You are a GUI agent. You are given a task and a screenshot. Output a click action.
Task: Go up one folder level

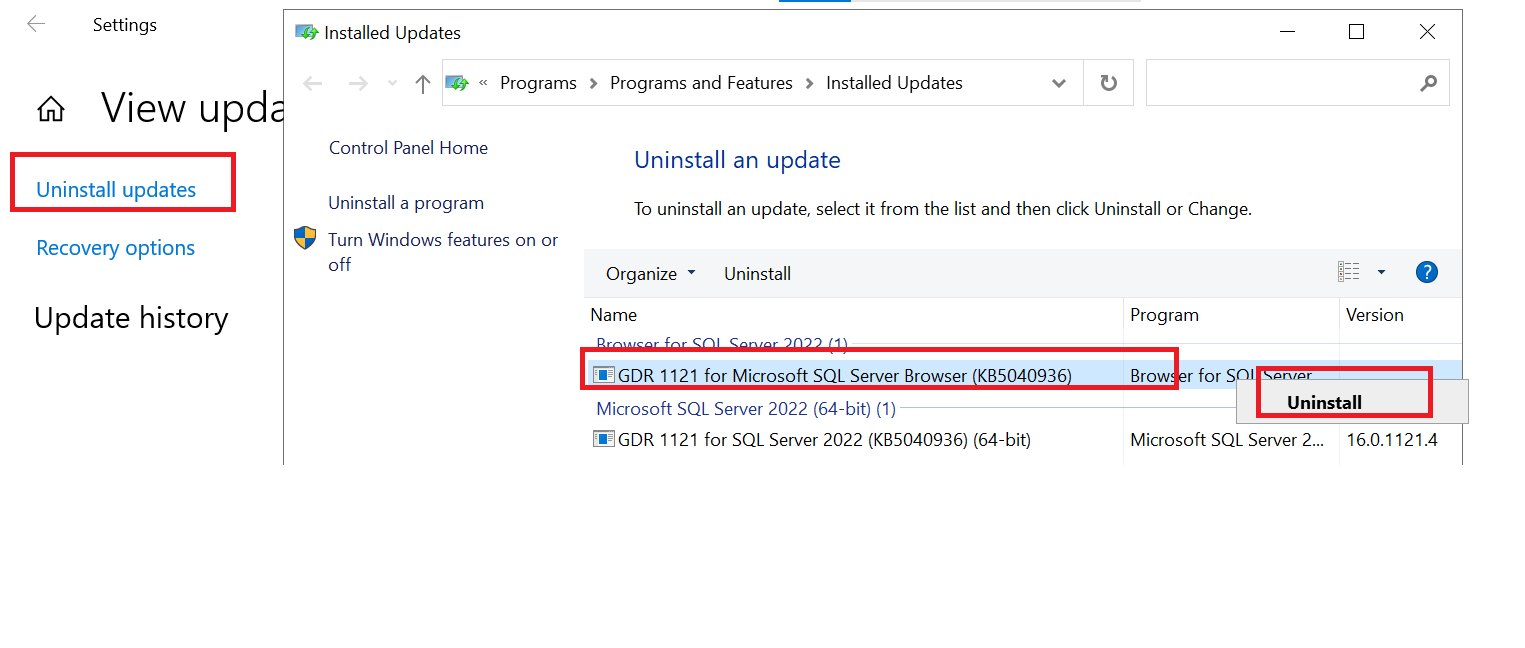pyautogui.click(x=422, y=84)
